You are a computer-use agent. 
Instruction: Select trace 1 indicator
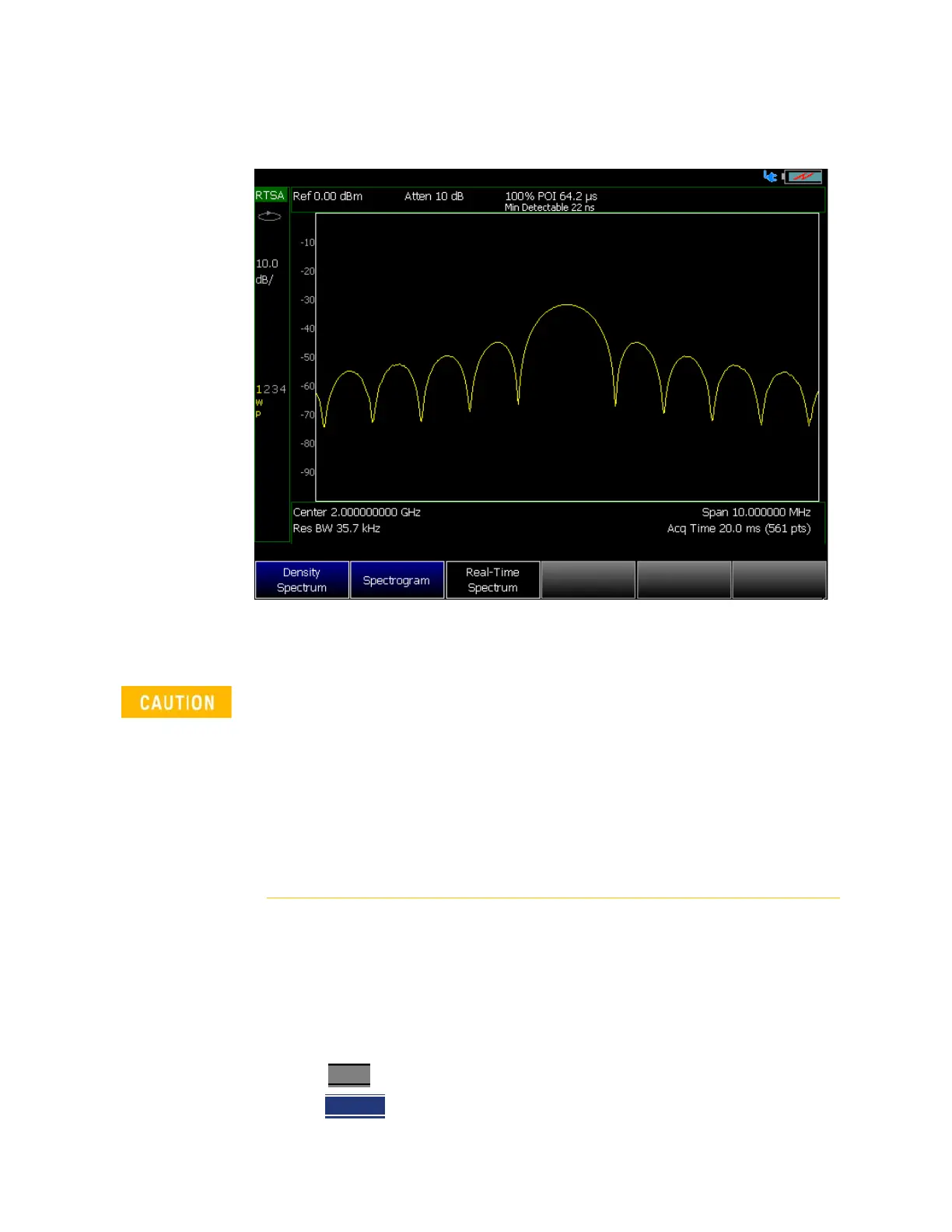[x=258, y=389]
